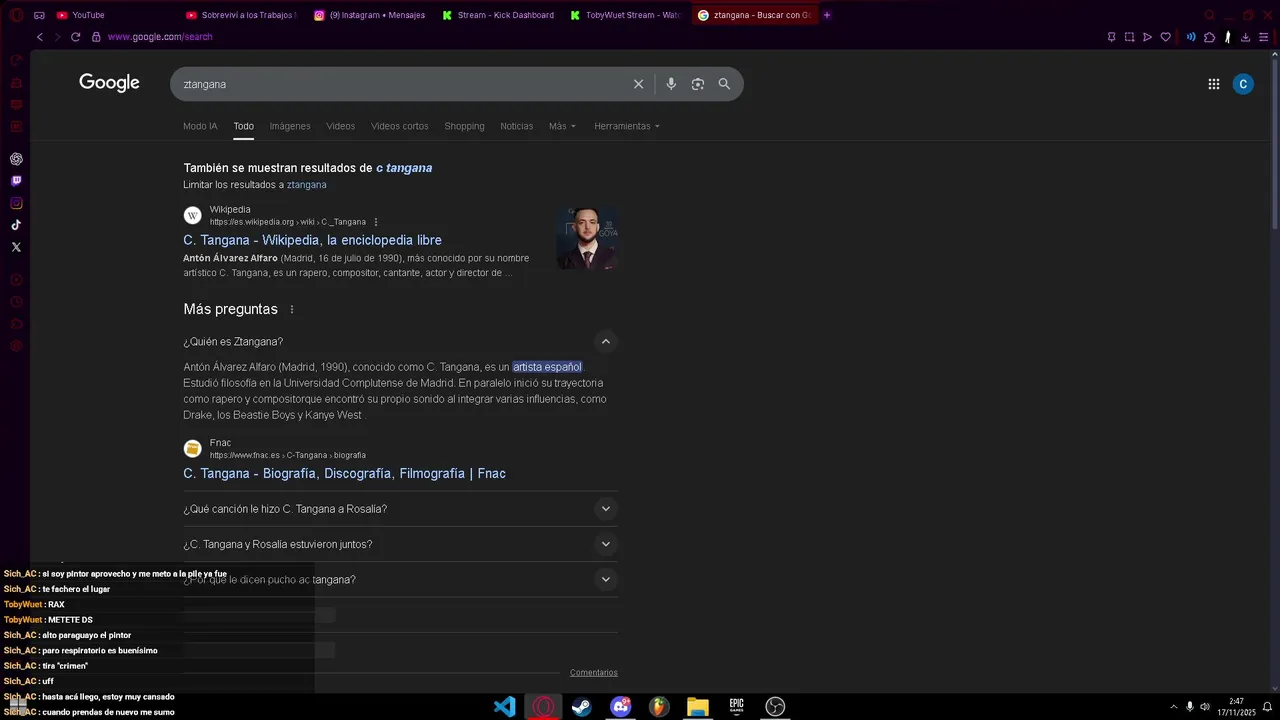Switch to Instagram Mensajes browser tab

coord(369,15)
